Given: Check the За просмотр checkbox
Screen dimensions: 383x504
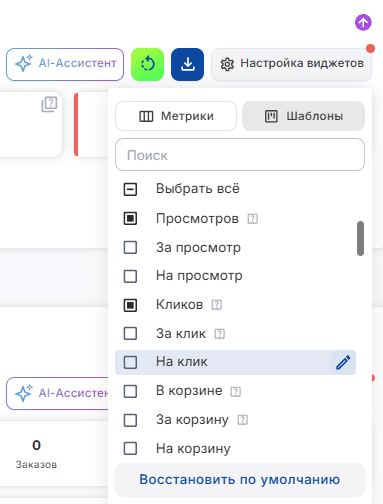Looking at the screenshot, I should coord(130,247).
